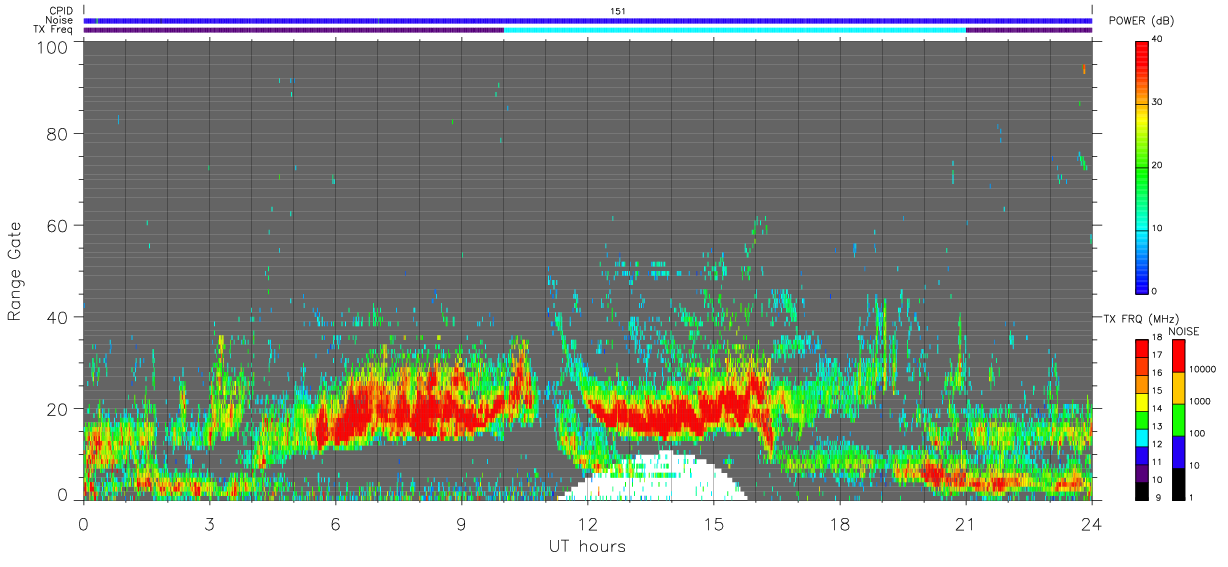The image size is (1228, 567).
Task: Click the 40 label on Range Gate axis
Action: pos(59,317)
